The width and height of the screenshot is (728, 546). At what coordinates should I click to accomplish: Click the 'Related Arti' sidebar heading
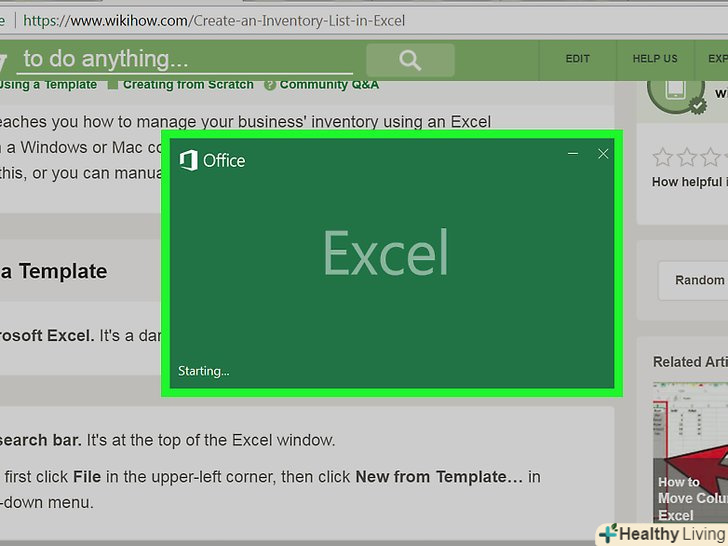coord(690,362)
